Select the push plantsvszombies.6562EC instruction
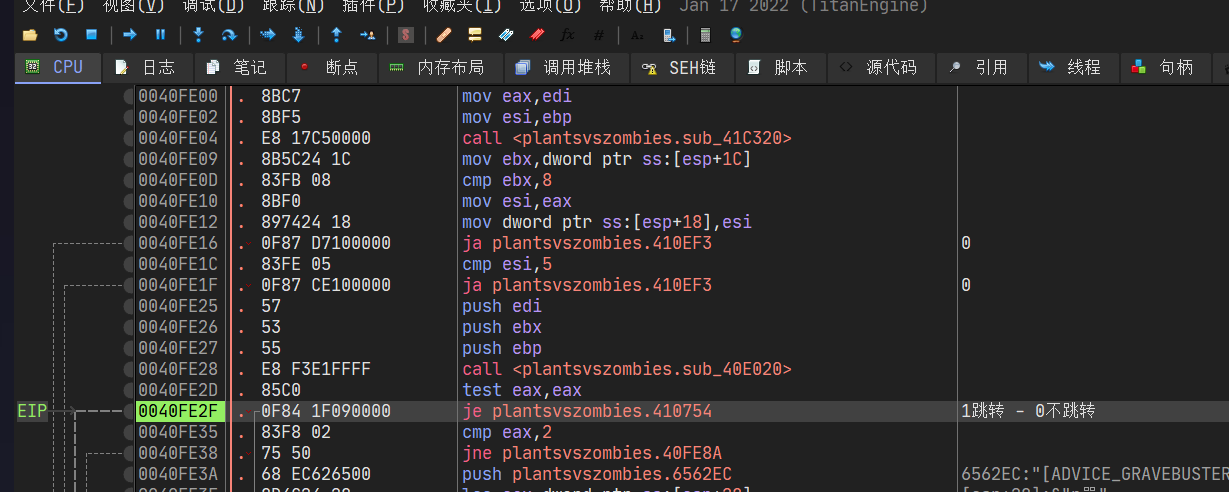Screen dimensions: 1229x492 [597, 474]
